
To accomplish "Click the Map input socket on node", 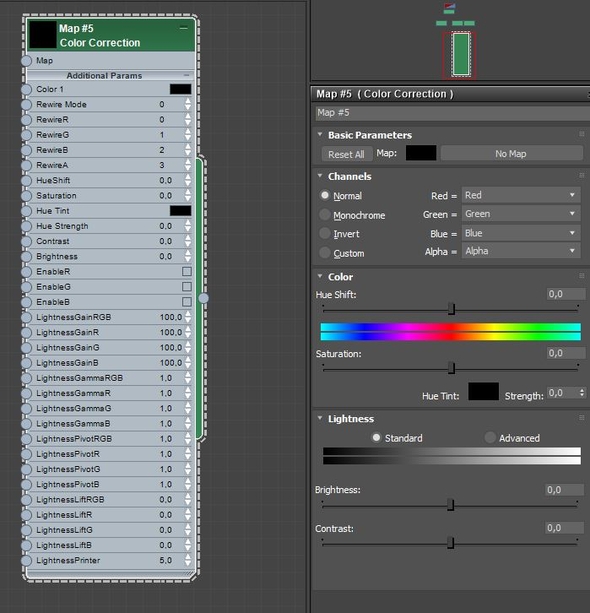I will click(26, 61).
